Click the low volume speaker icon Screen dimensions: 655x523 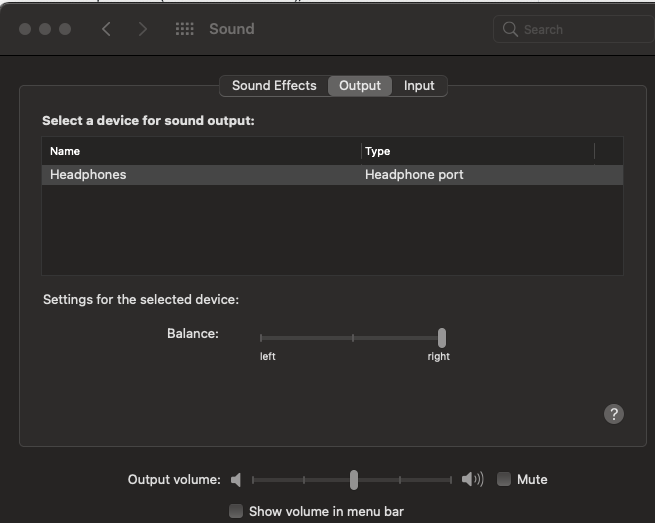pyautogui.click(x=236, y=480)
